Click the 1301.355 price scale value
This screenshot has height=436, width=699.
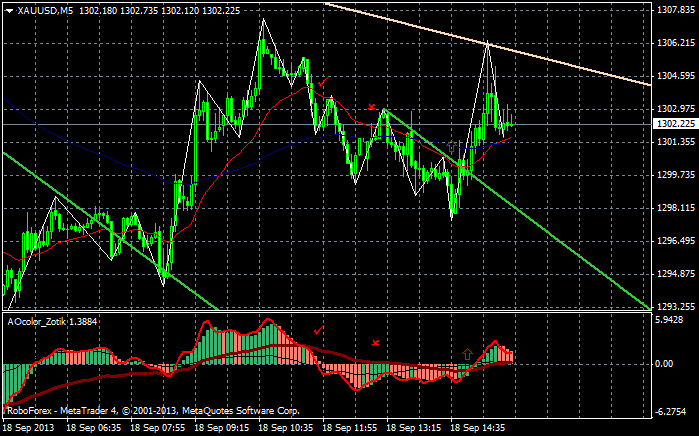coord(676,142)
